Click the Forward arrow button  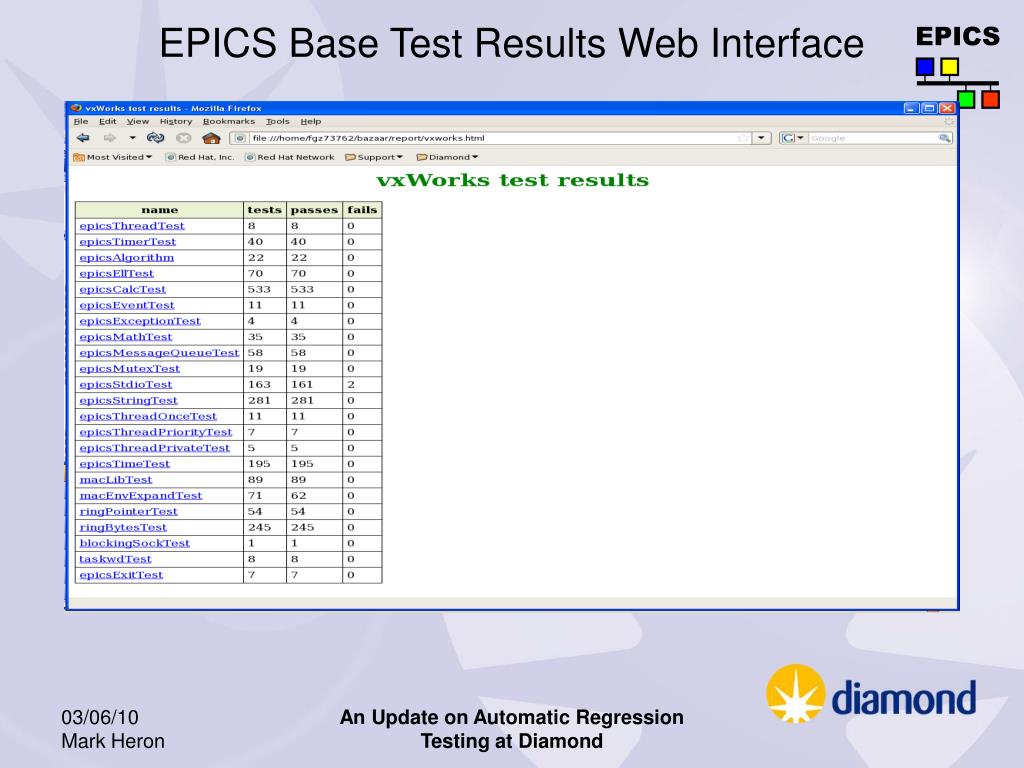click(110, 138)
